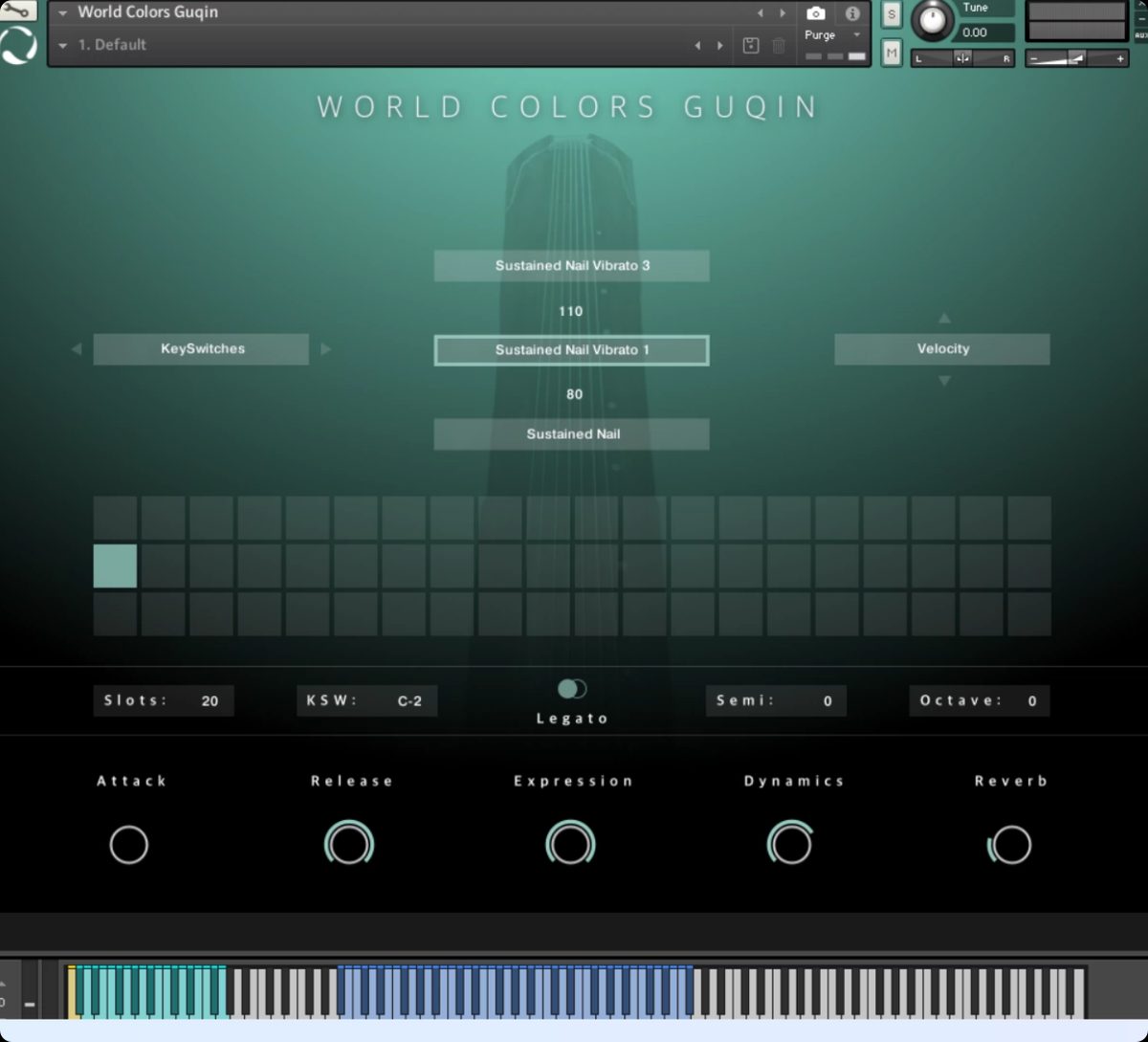The image size is (1148, 1042).
Task: Open the instrument name dropdown arrow
Action: 62,13
